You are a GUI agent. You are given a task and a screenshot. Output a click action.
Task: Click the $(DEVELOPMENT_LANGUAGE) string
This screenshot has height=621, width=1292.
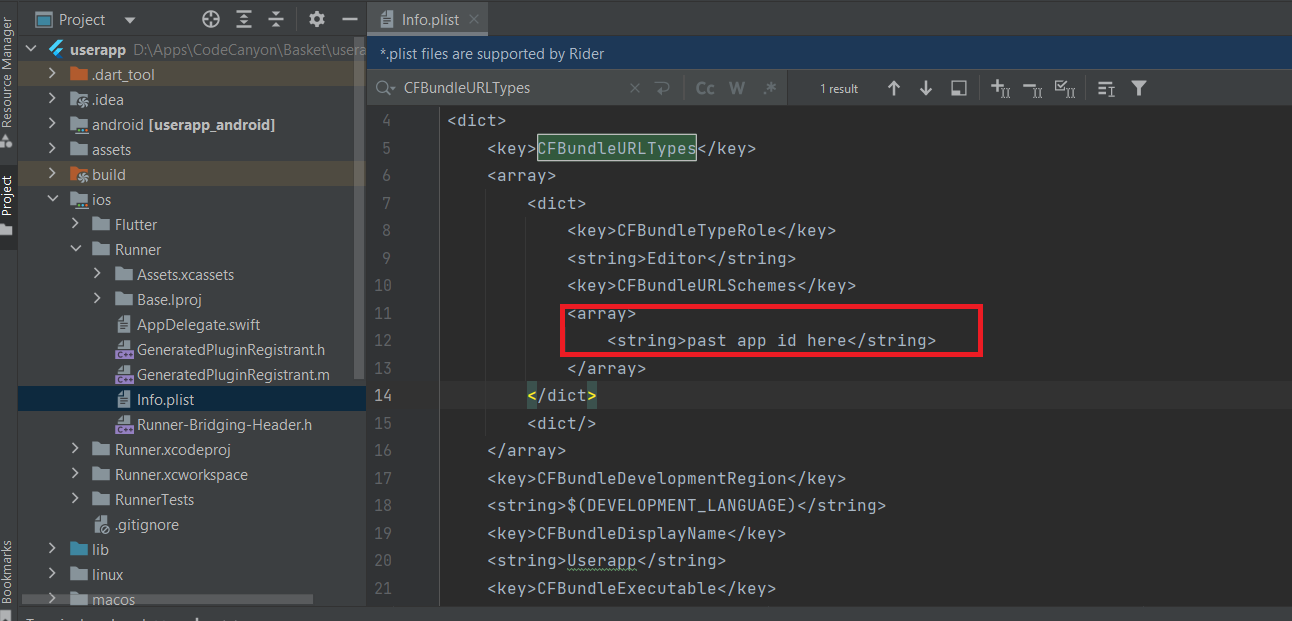point(681,506)
